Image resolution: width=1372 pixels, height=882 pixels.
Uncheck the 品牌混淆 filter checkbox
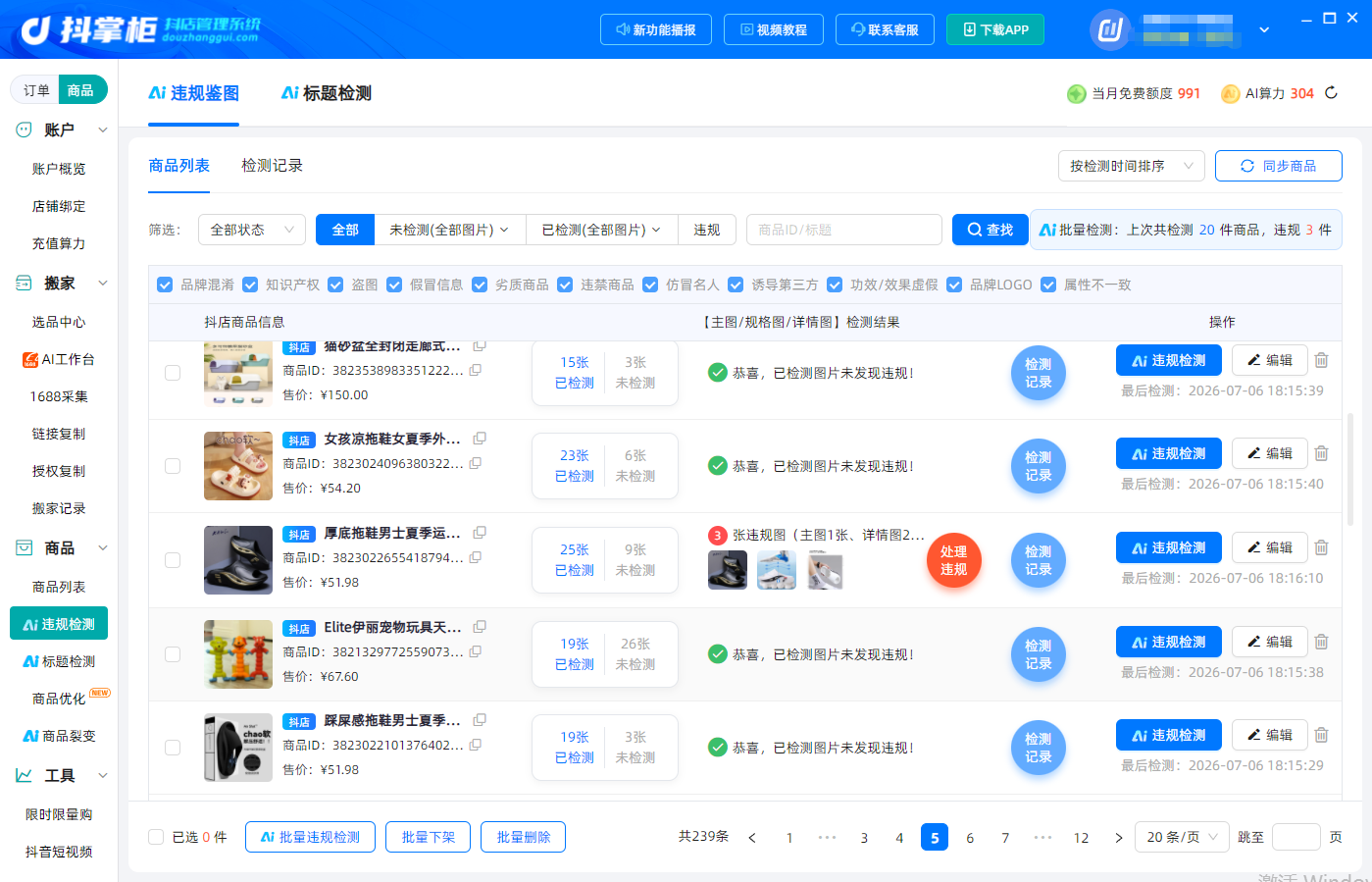coord(165,285)
